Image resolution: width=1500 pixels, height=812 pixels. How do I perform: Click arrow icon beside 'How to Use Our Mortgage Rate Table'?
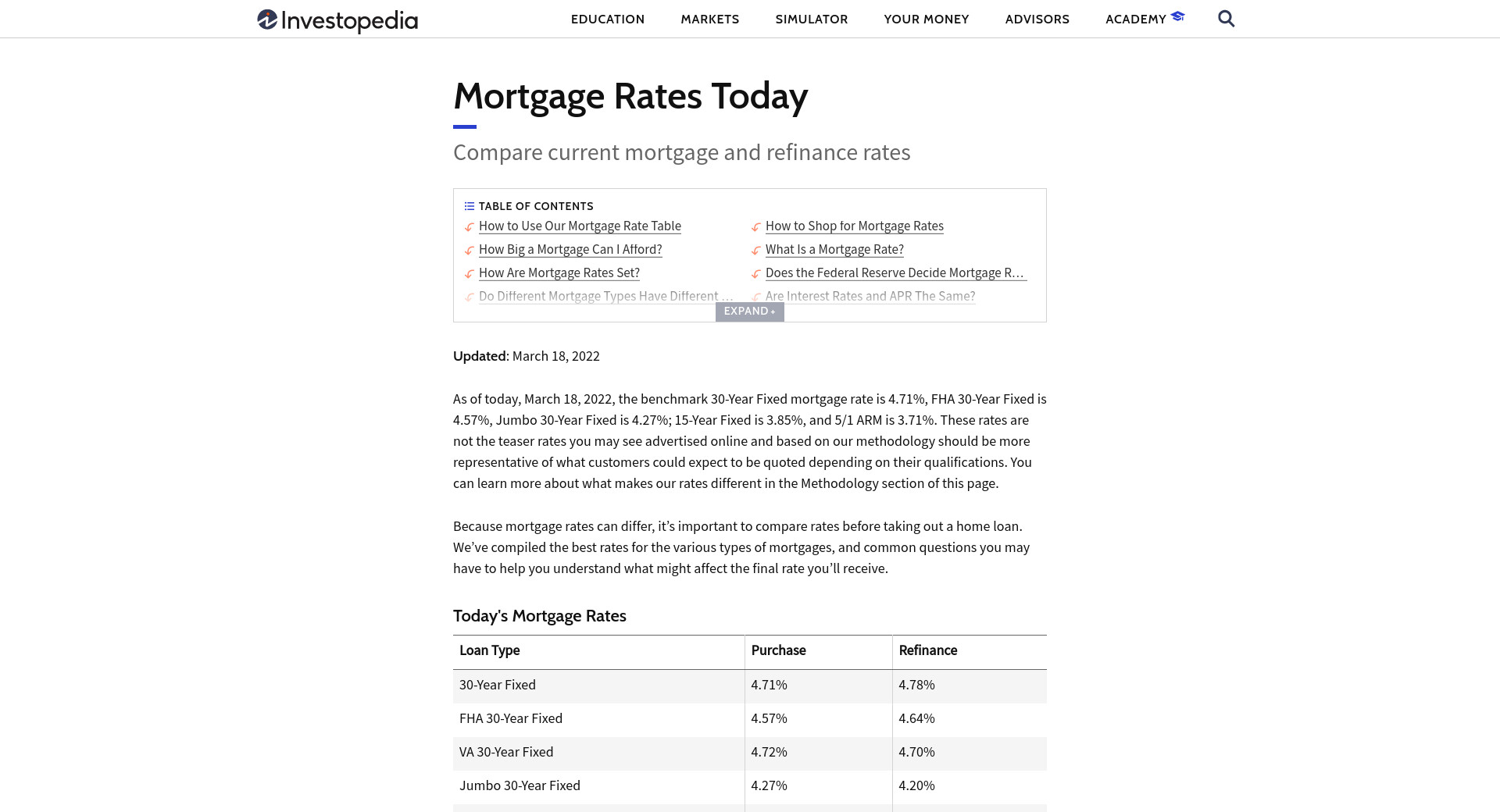(x=469, y=227)
